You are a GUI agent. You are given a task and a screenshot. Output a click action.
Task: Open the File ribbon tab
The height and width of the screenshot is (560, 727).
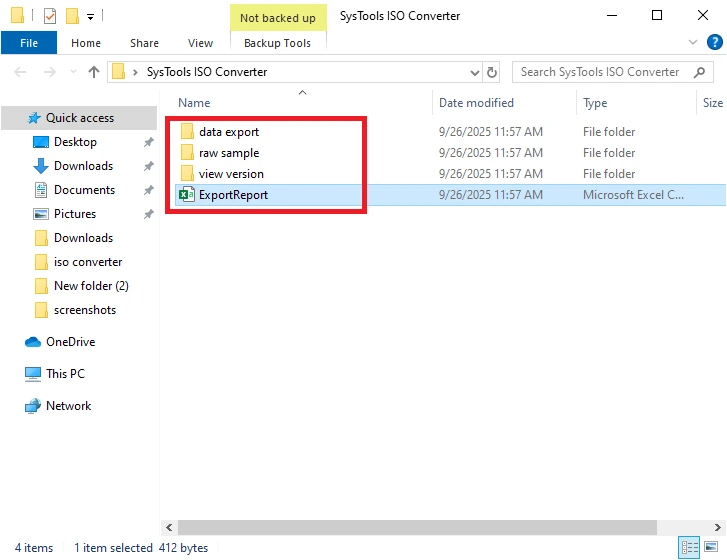tap(29, 43)
